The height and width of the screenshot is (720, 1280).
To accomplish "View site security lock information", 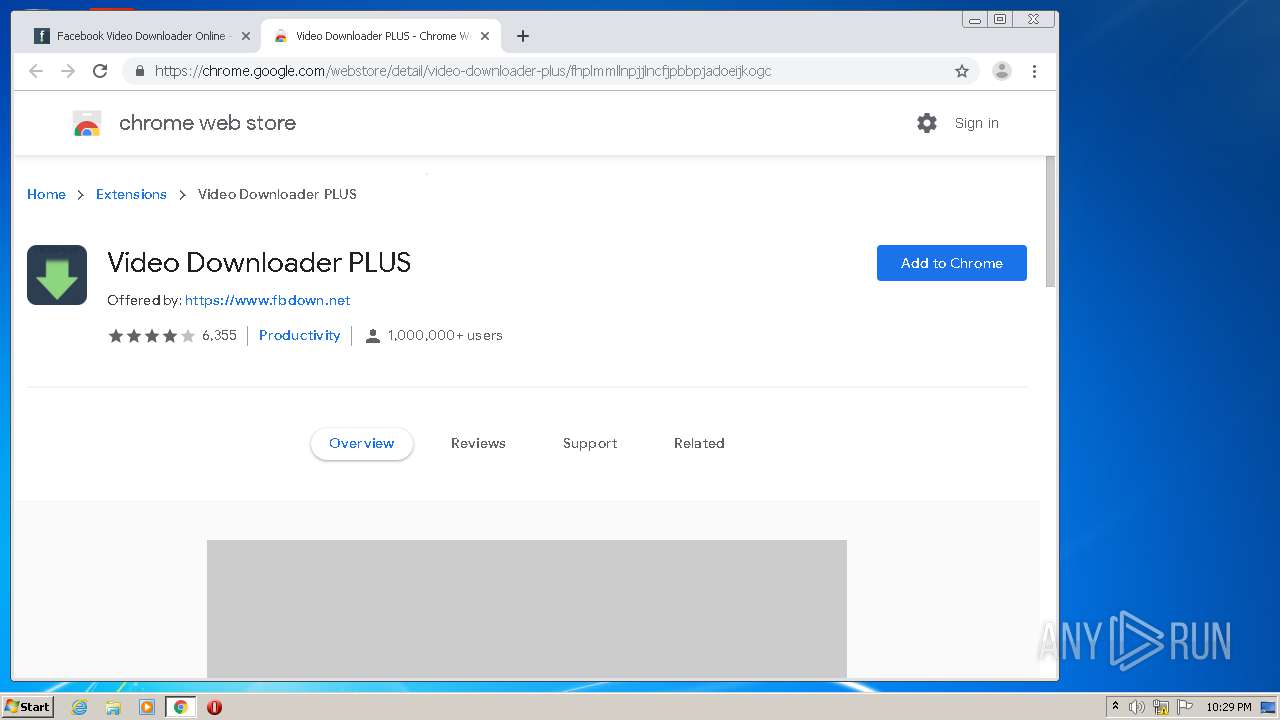I will (x=139, y=71).
